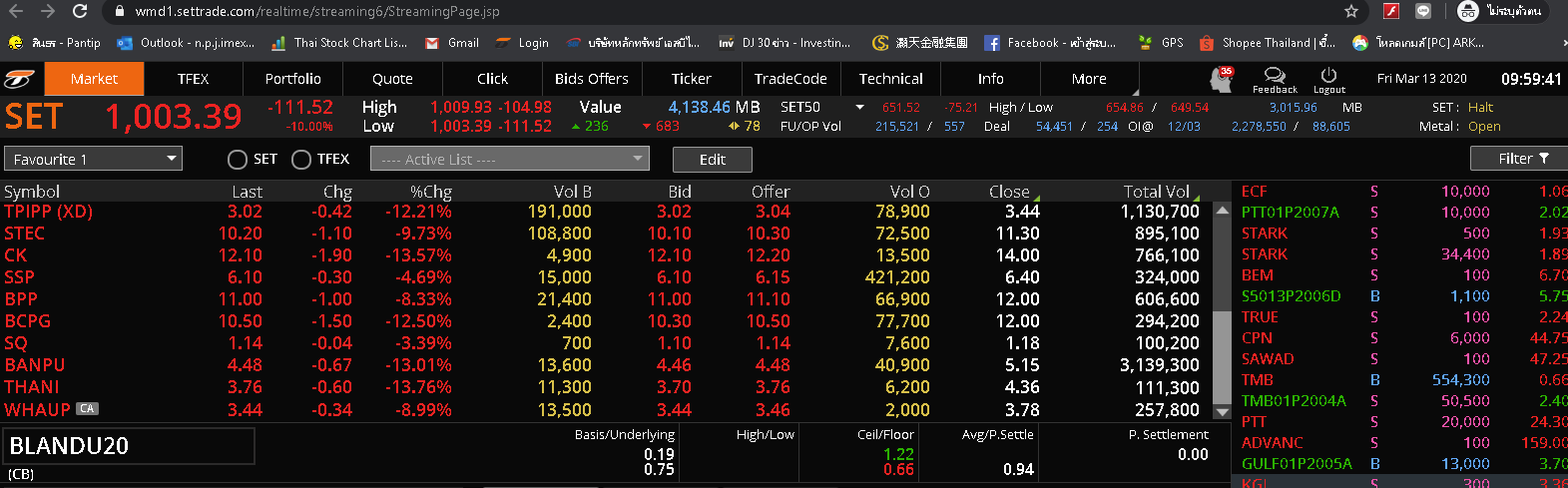This screenshot has width=1568, height=488.
Task: Open the Portfolio tab
Action: [x=292, y=79]
